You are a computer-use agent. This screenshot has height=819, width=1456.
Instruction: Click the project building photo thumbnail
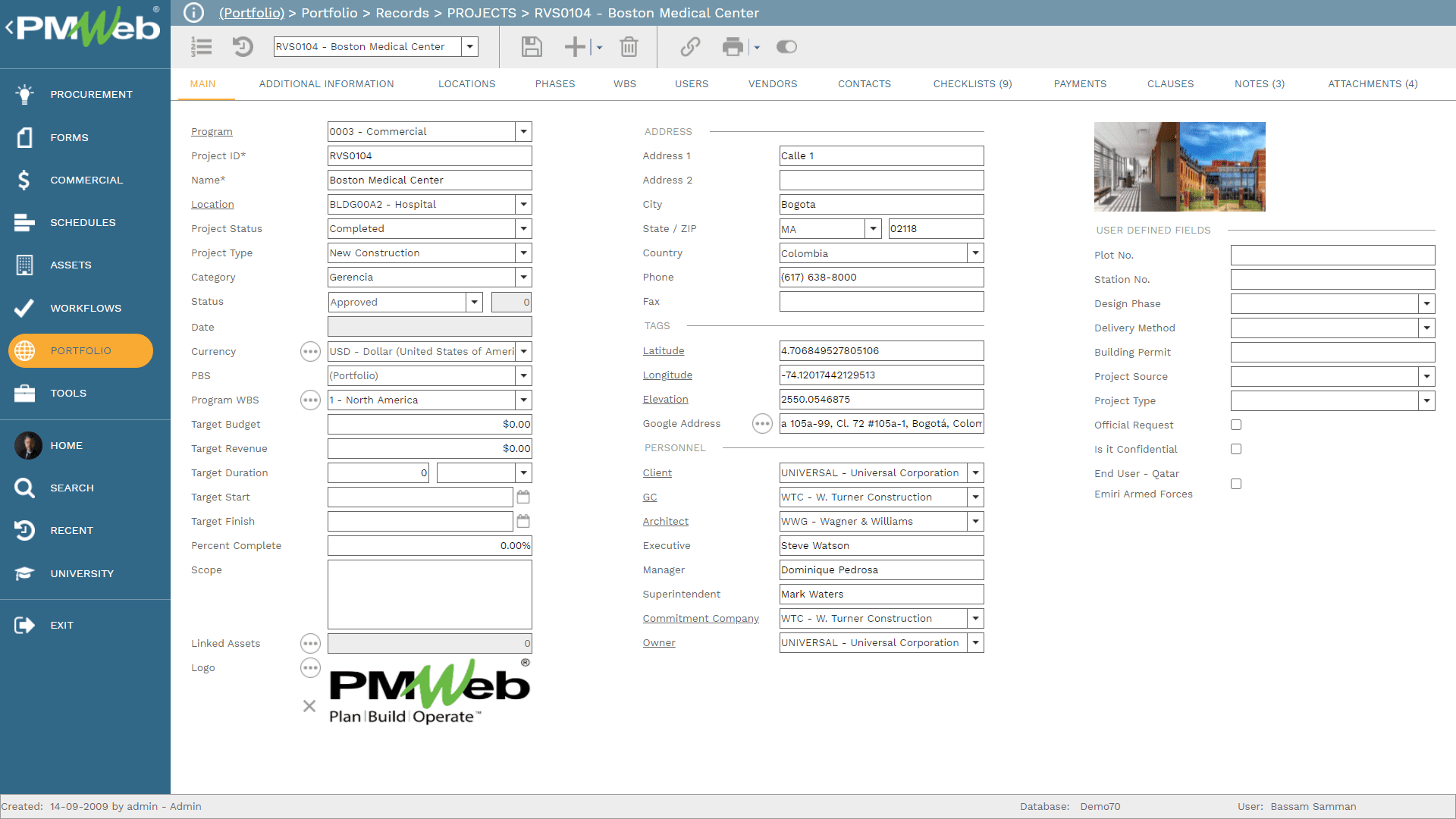[x=1180, y=167]
